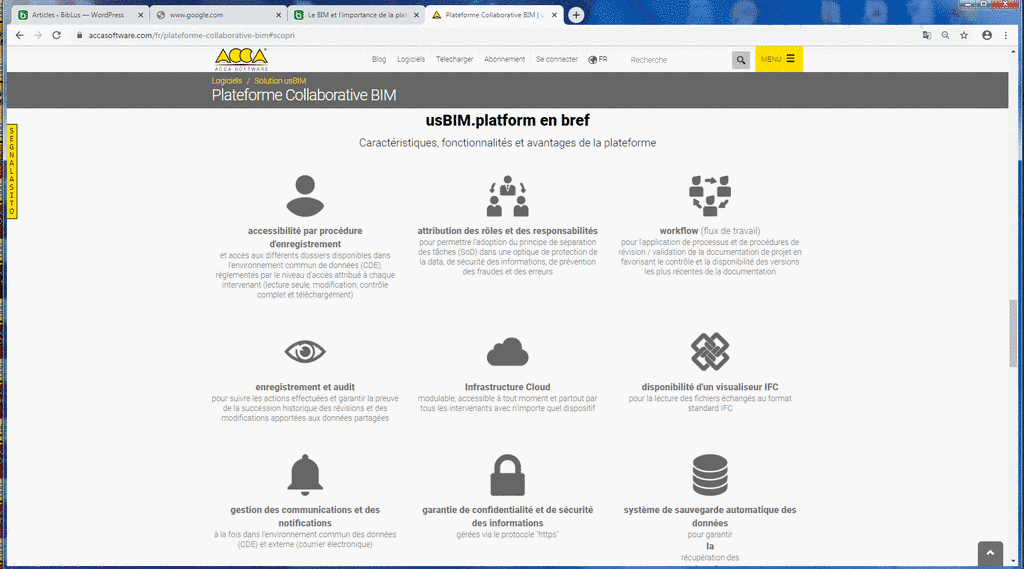Click the vertical page scrollbar thumb

[1013, 333]
